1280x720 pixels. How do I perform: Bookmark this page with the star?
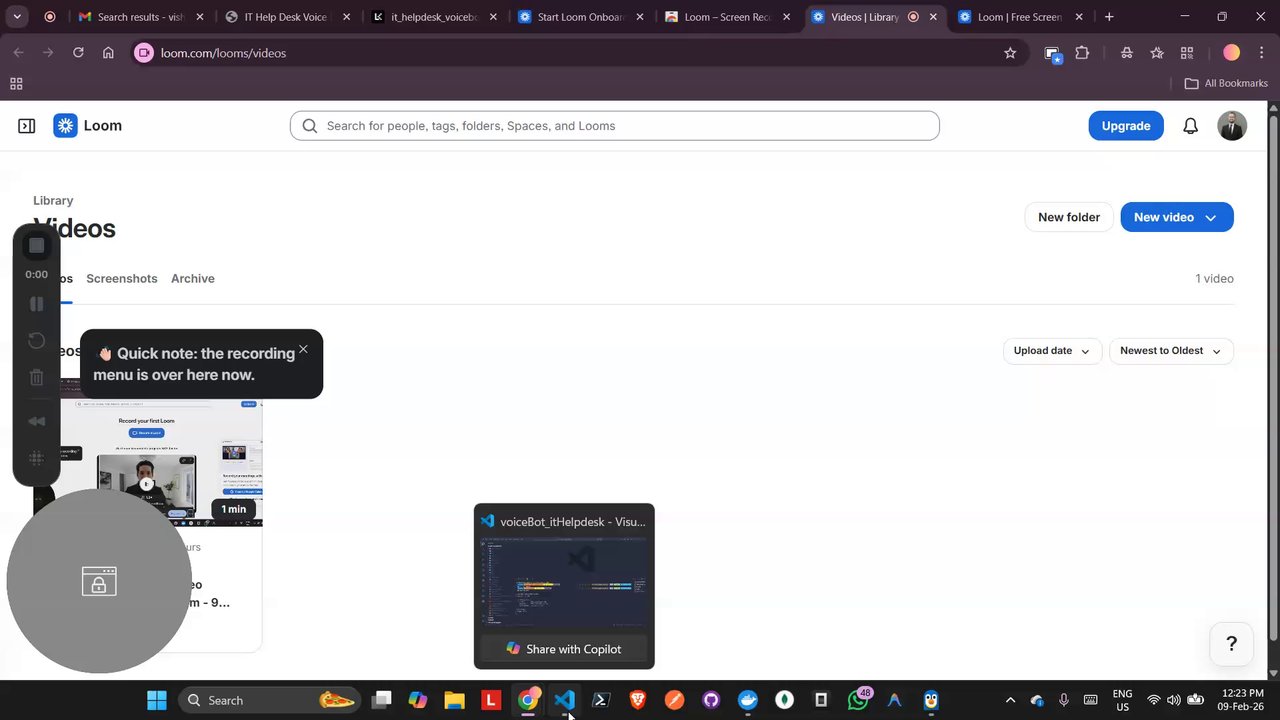click(x=1010, y=53)
